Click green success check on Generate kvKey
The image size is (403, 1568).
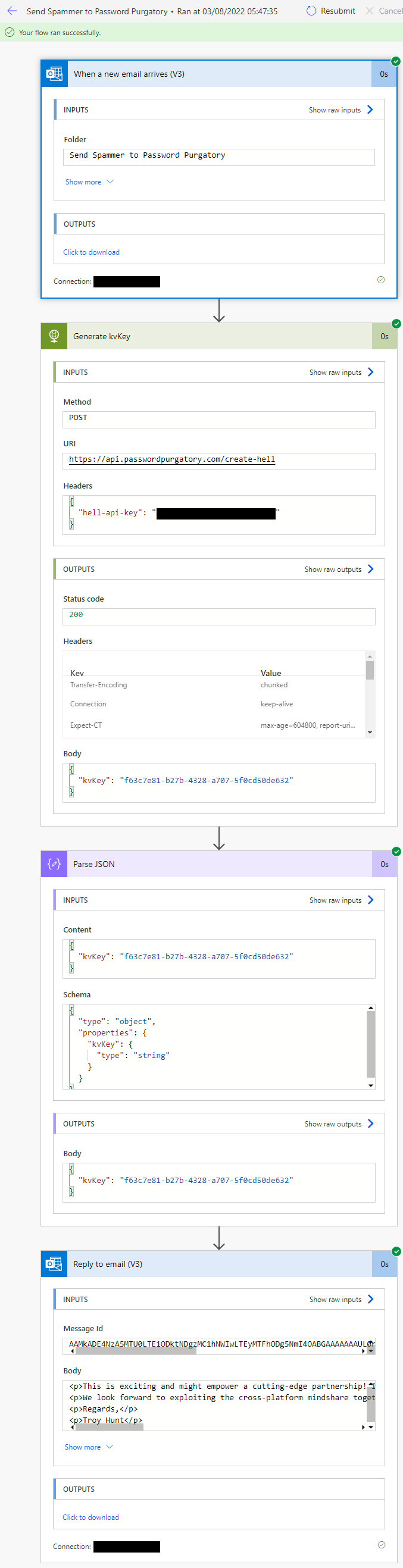tap(396, 324)
